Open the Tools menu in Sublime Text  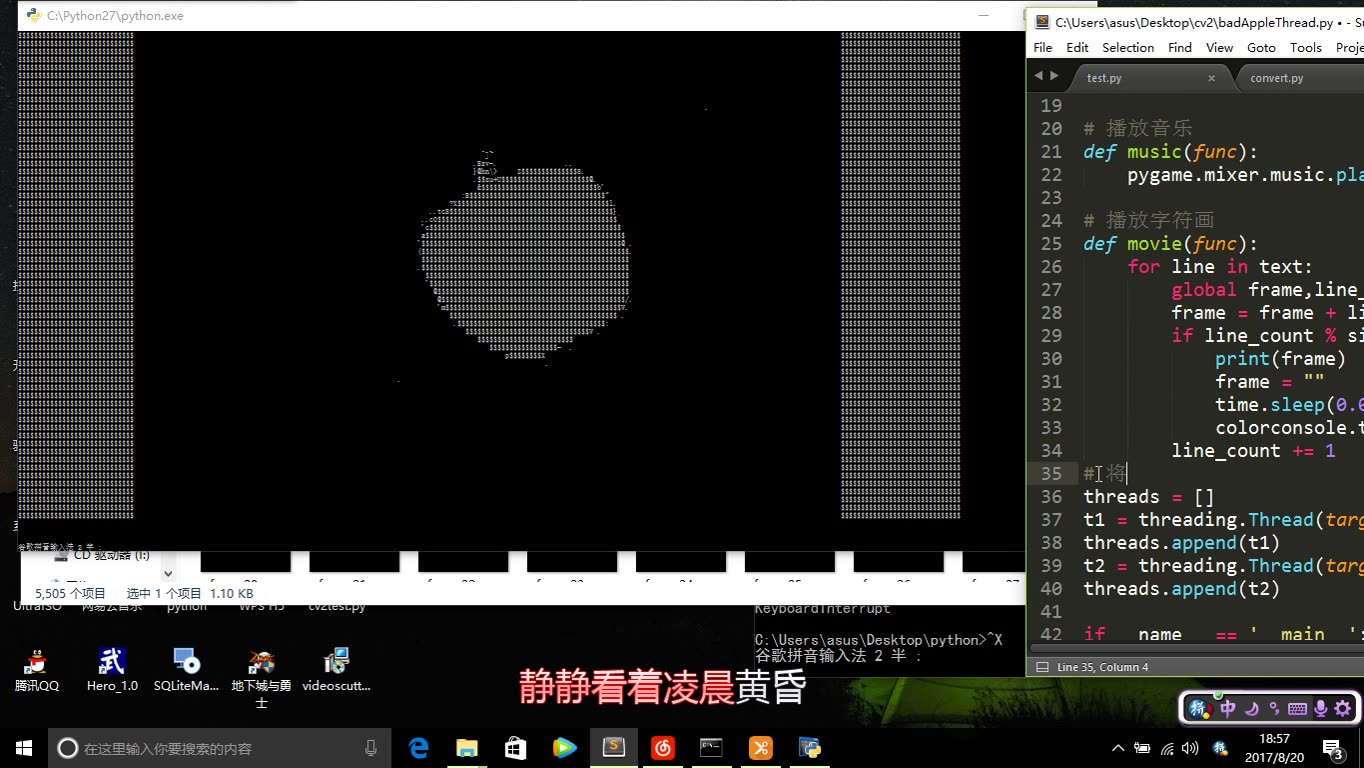click(x=1306, y=47)
